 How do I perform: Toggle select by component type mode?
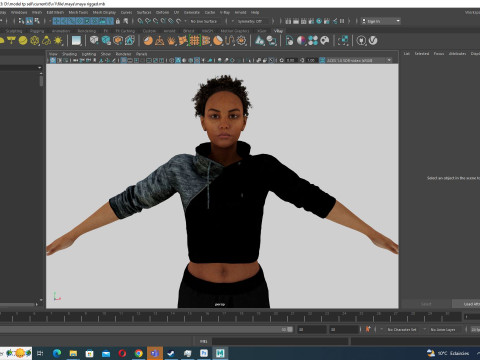click(37, 21)
